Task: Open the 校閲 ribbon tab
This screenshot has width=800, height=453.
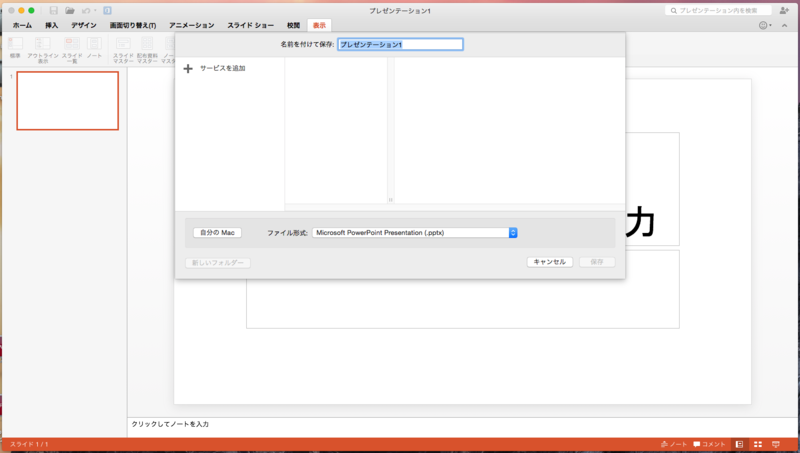Action: (x=293, y=25)
